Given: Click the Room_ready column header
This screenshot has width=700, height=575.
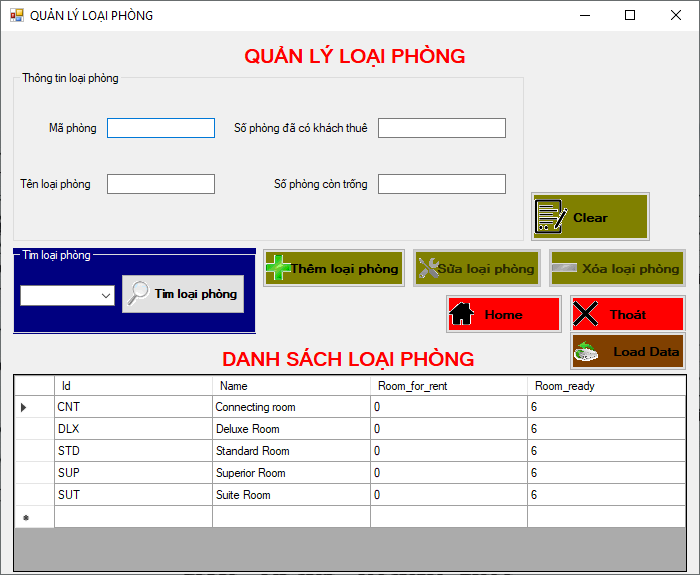Looking at the screenshot, I should [x=607, y=386].
